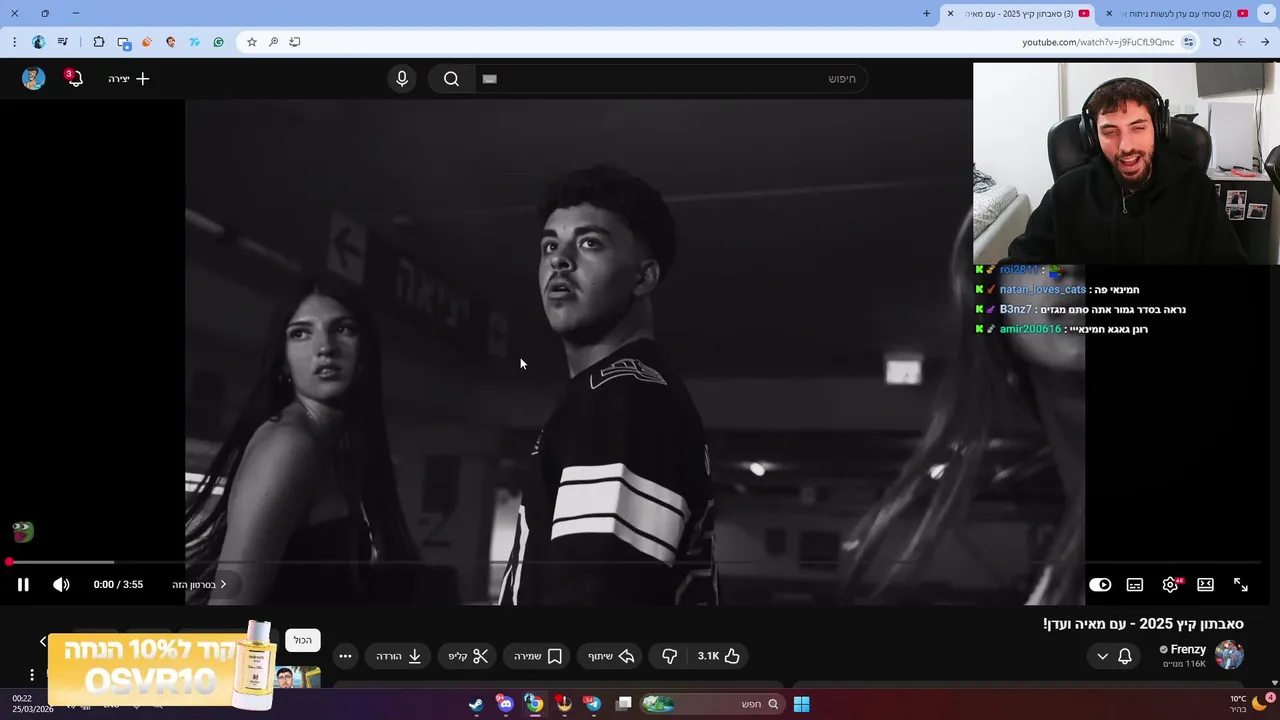
Task: Open amir200616 chat username
Action: (1030, 329)
